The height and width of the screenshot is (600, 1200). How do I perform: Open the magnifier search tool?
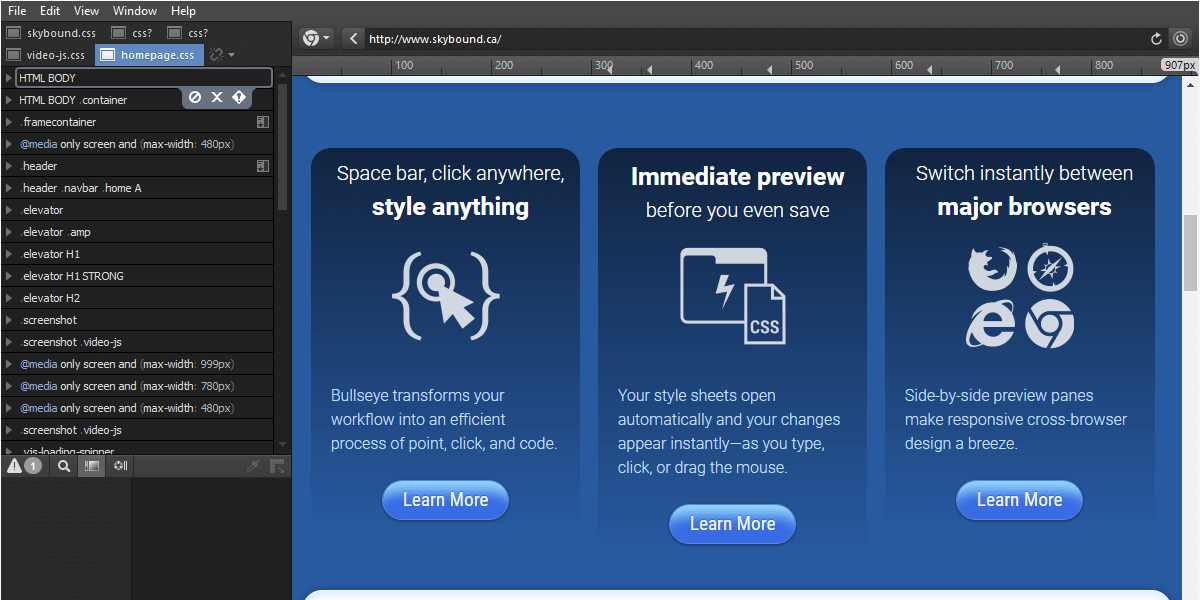click(x=64, y=466)
